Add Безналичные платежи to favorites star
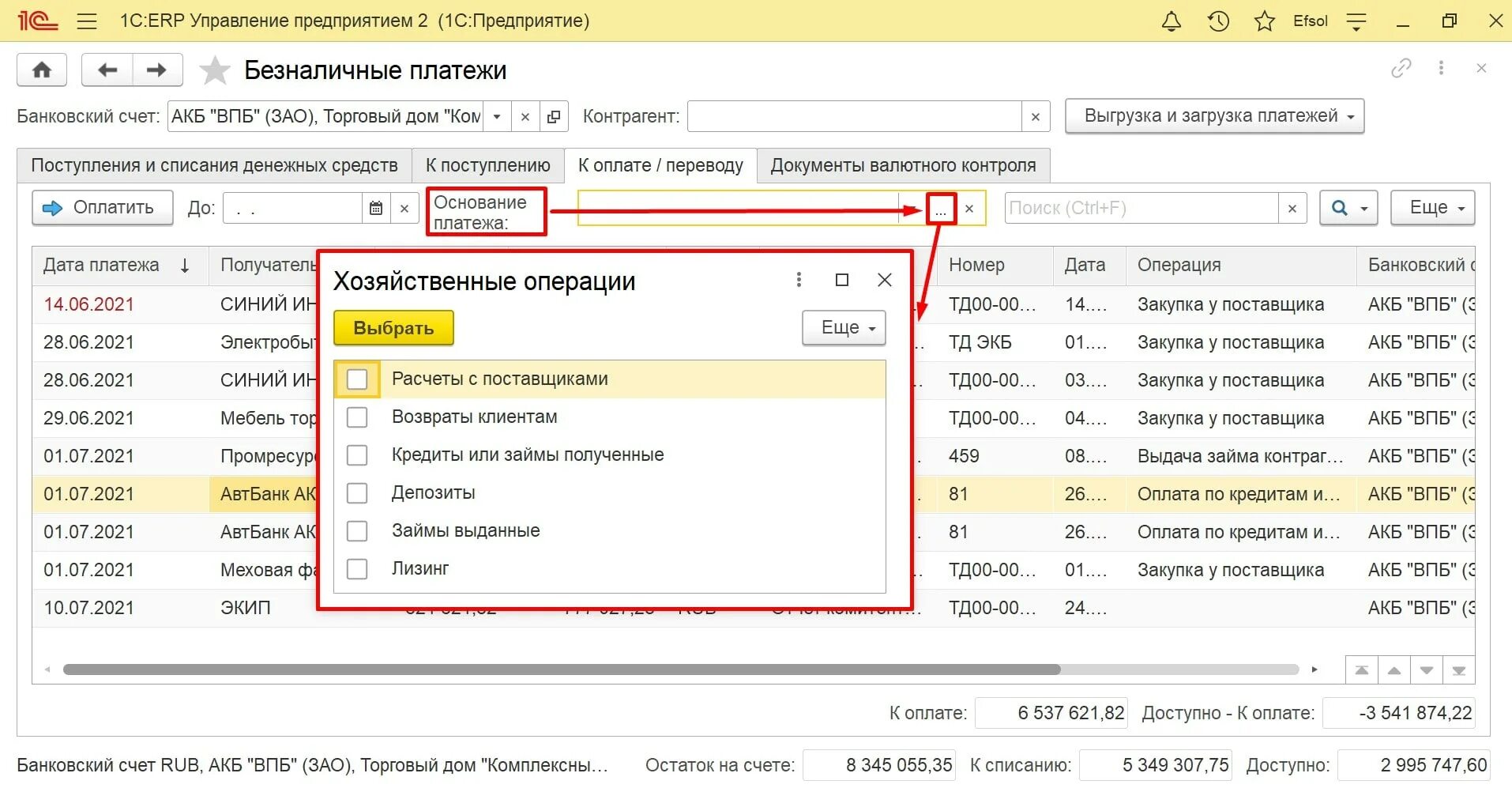The height and width of the screenshot is (792, 1512). pyautogui.click(x=214, y=70)
